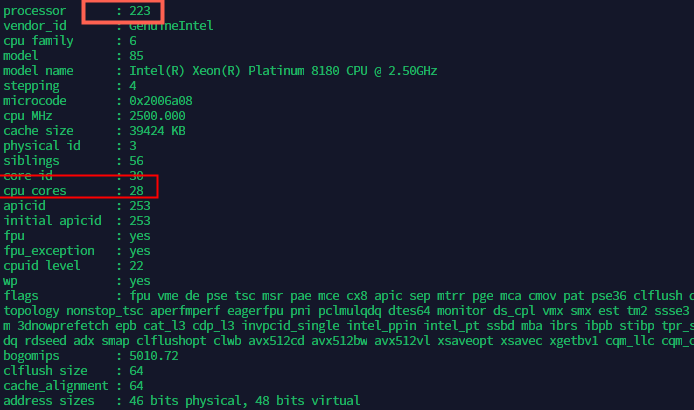Click the cpu MHz value 2500.000

click(157, 116)
